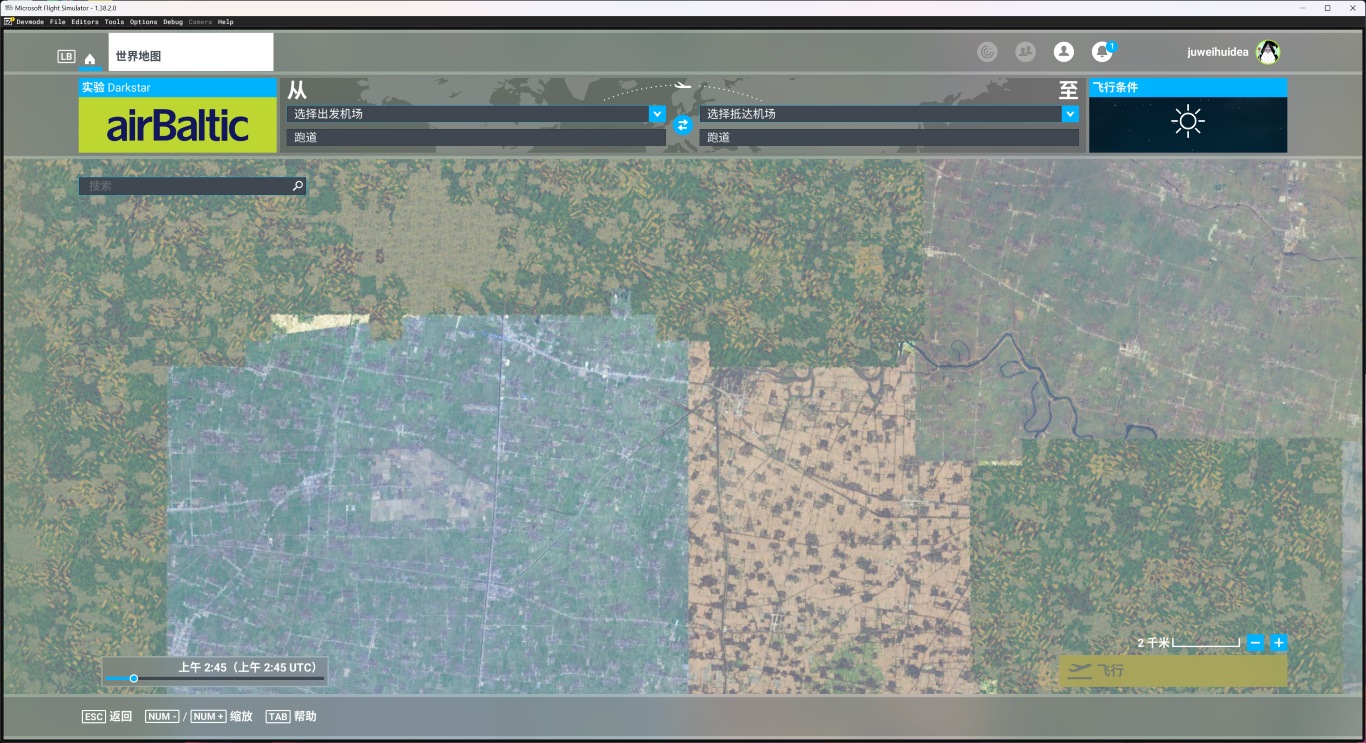Click the LB bumper hint

[x=67, y=57]
